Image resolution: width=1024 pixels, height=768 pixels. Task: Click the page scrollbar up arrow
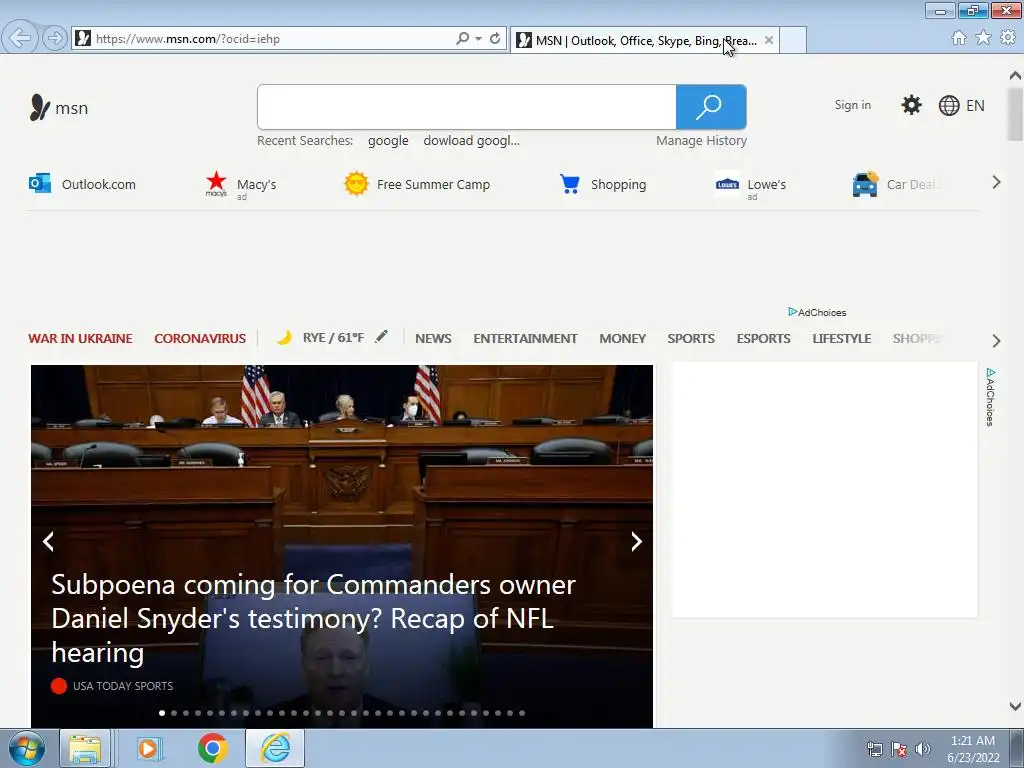1015,76
